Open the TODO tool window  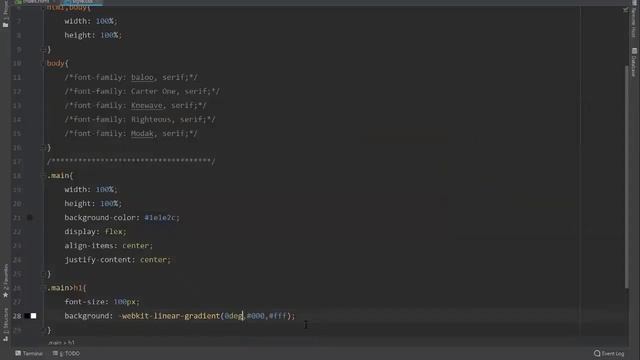coord(66,353)
